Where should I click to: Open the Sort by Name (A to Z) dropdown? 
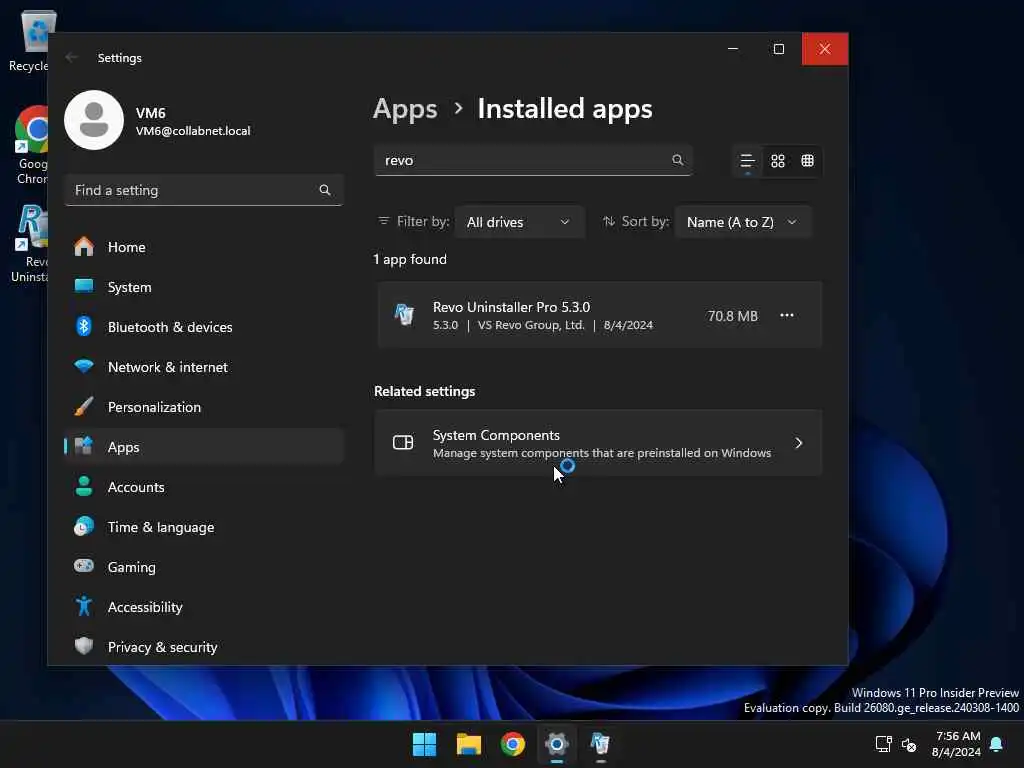[x=743, y=222]
